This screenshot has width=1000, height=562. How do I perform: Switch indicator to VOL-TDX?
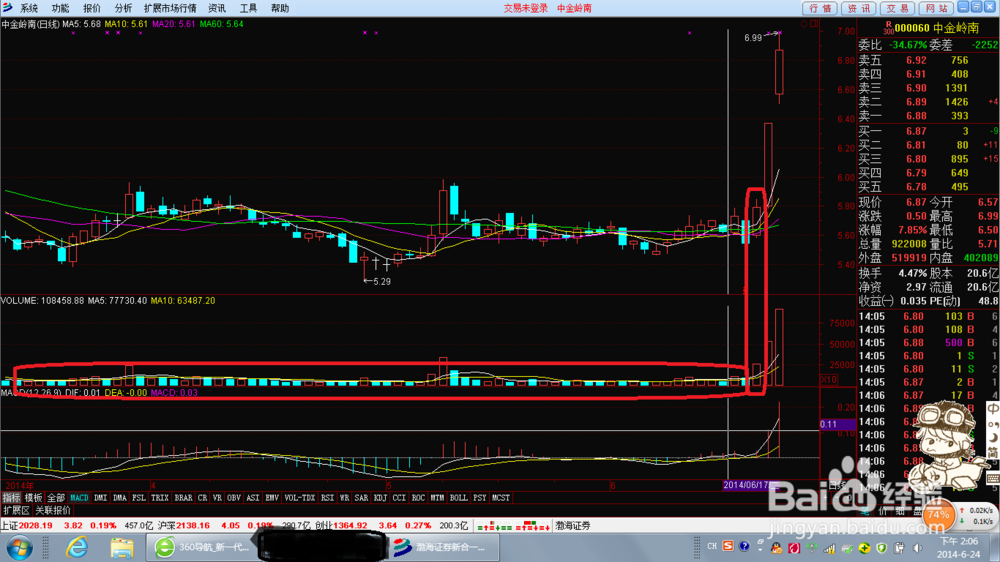[300, 498]
